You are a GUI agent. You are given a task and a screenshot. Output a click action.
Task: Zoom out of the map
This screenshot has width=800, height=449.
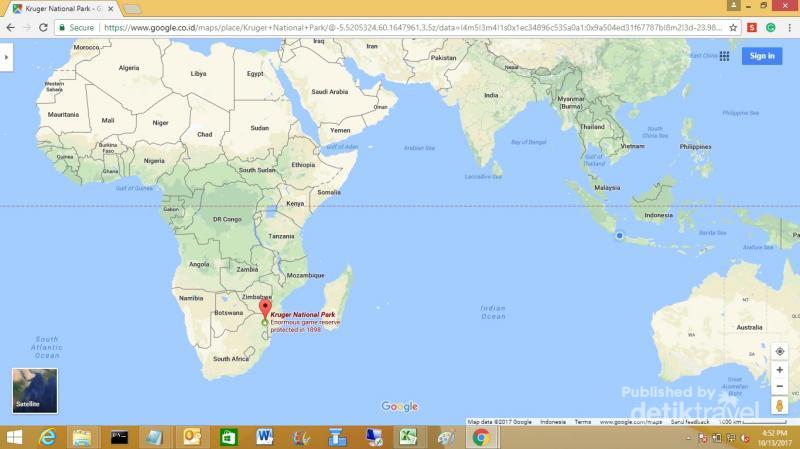(779, 386)
